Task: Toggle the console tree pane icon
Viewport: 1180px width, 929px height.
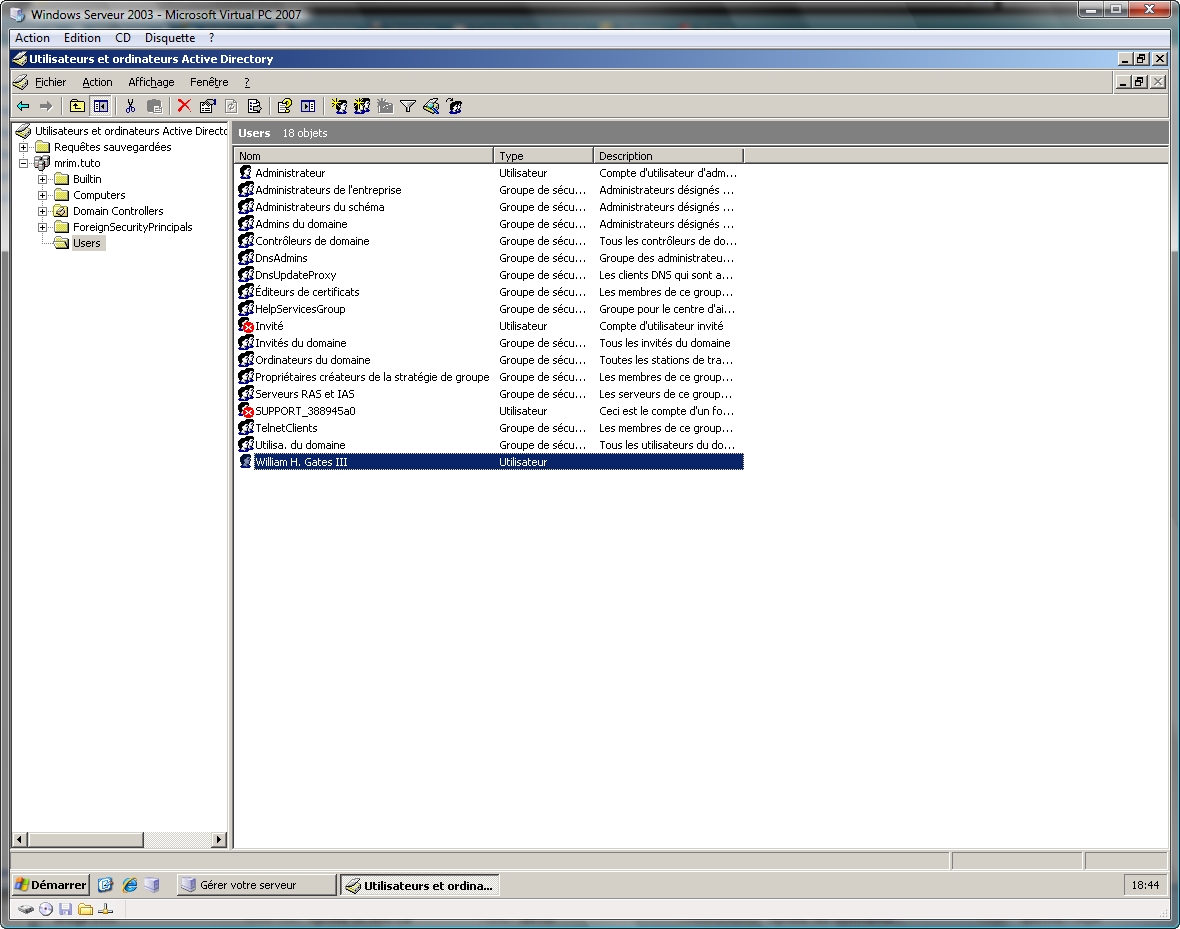Action: [100, 106]
